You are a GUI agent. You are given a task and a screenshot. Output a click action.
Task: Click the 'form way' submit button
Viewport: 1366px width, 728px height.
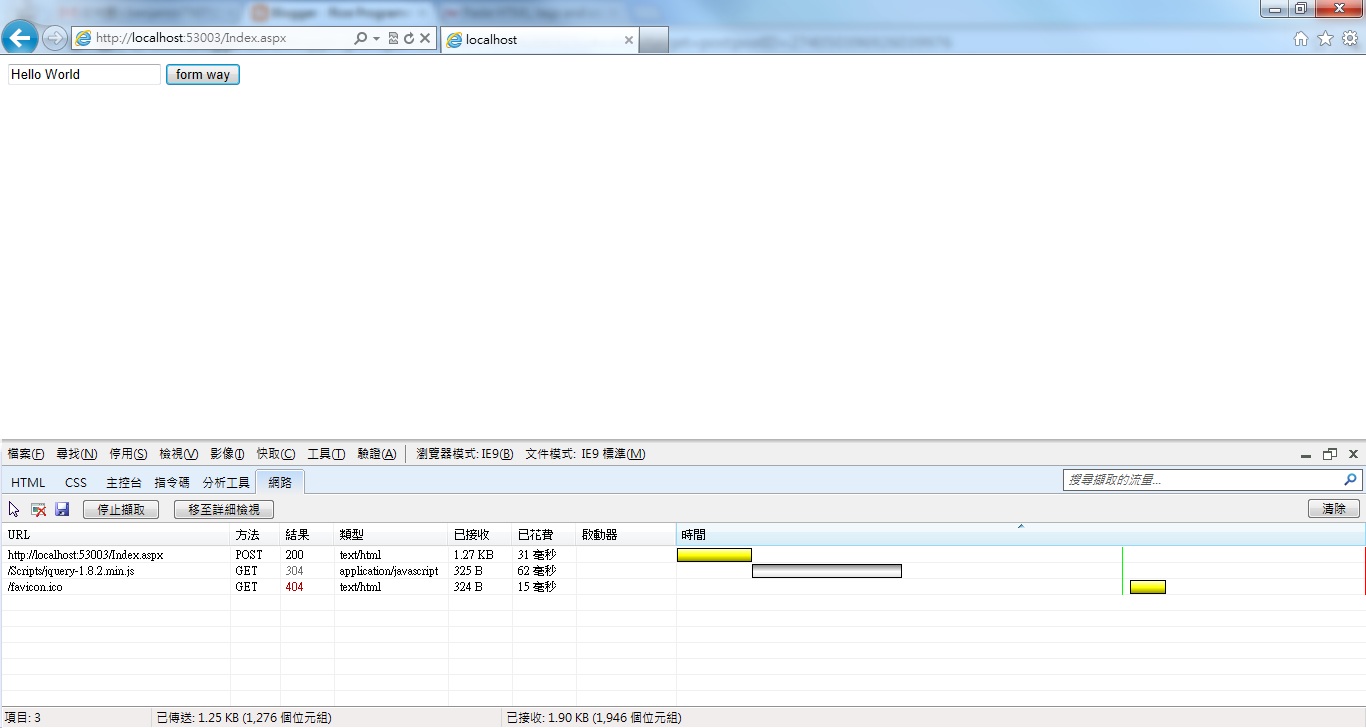tap(203, 75)
